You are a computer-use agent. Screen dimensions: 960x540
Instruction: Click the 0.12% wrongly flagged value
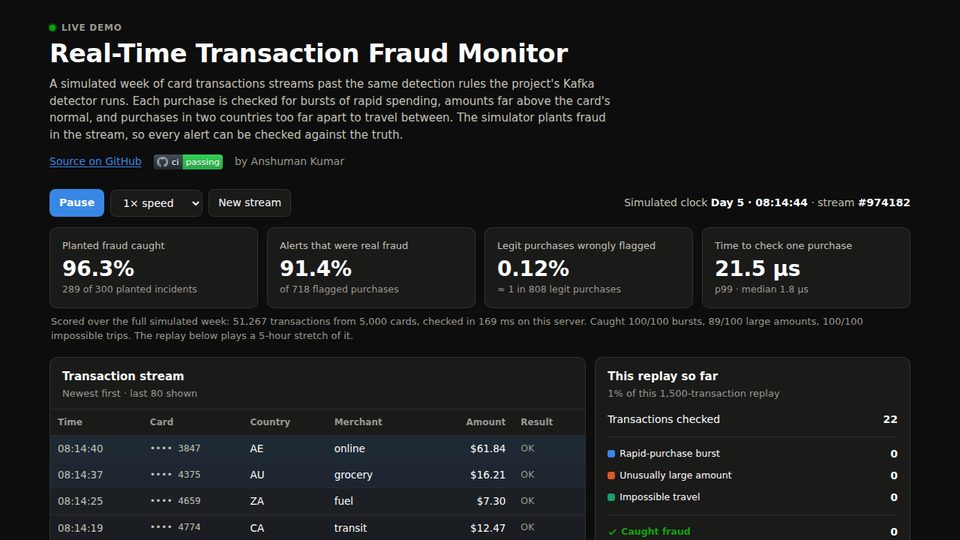tap(533, 269)
